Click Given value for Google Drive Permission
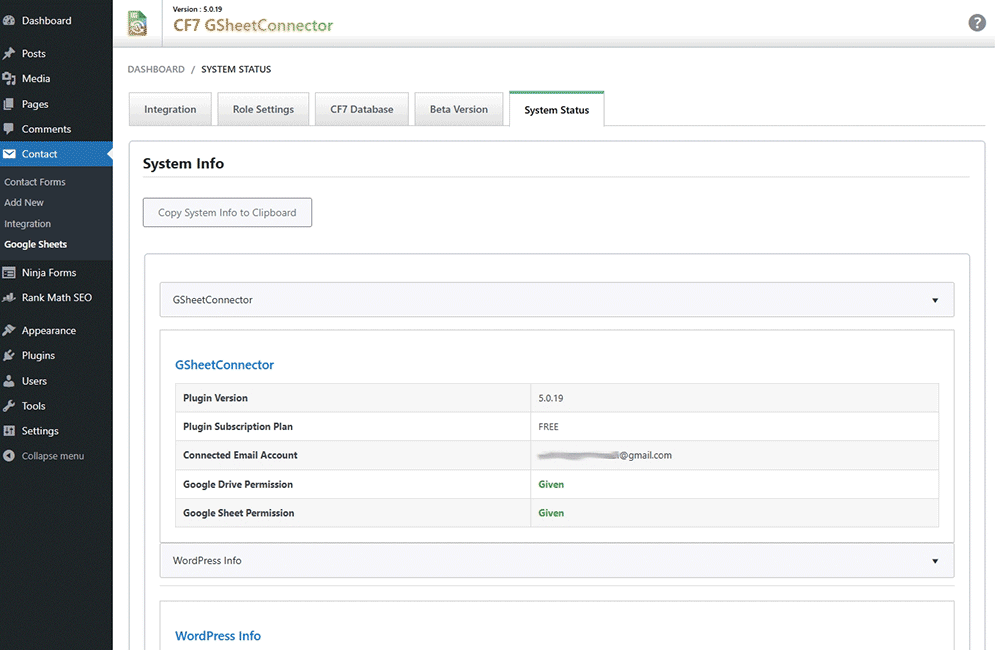The image size is (1000, 650). (551, 484)
